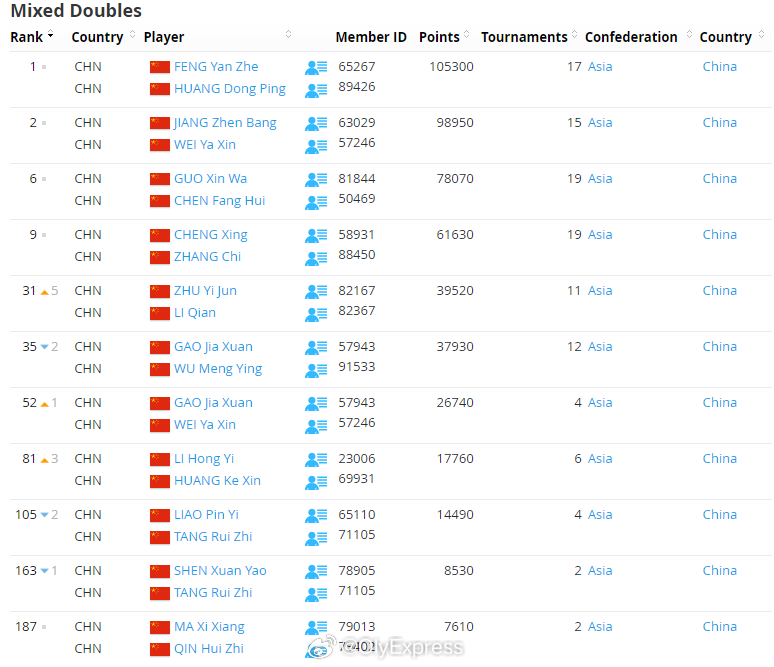Open China link in rank 81 row
774x667 pixels.
coord(719,459)
